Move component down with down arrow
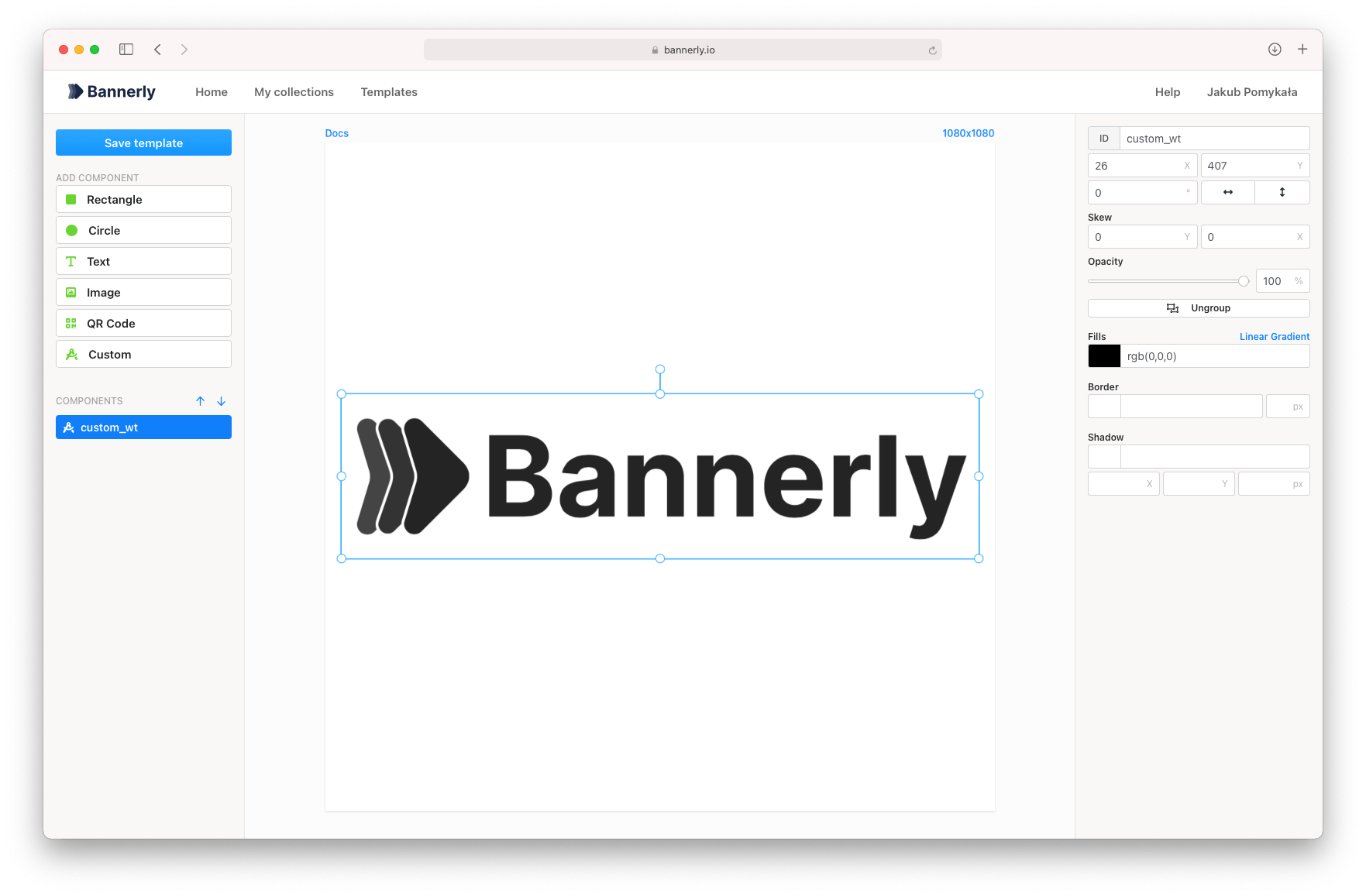The width and height of the screenshot is (1366, 896). (221, 401)
